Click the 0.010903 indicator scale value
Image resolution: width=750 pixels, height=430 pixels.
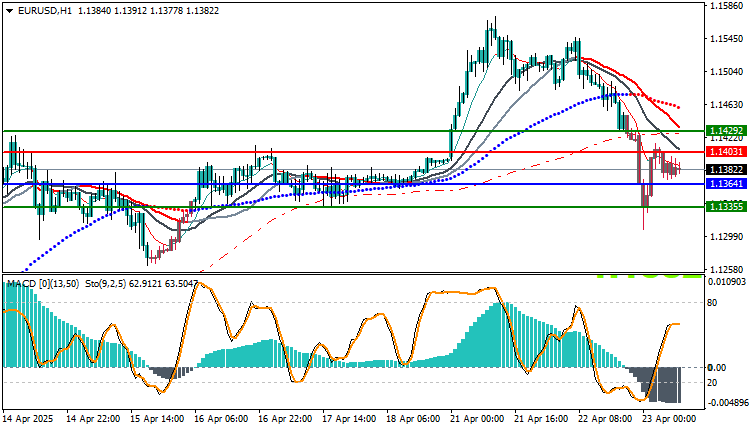pyautogui.click(x=727, y=282)
